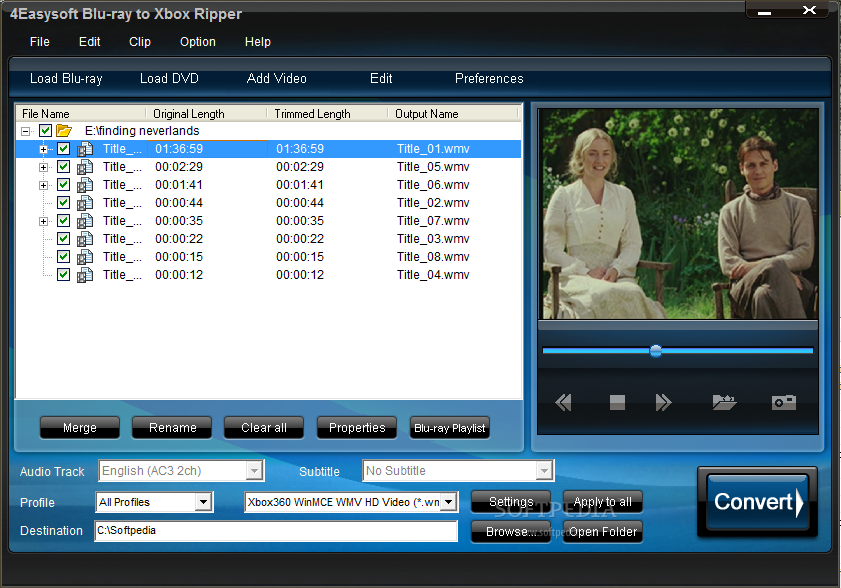This screenshot has width=841, height=588.
Task: Open the All Profiles dropdown
Action: click(203, 502)
